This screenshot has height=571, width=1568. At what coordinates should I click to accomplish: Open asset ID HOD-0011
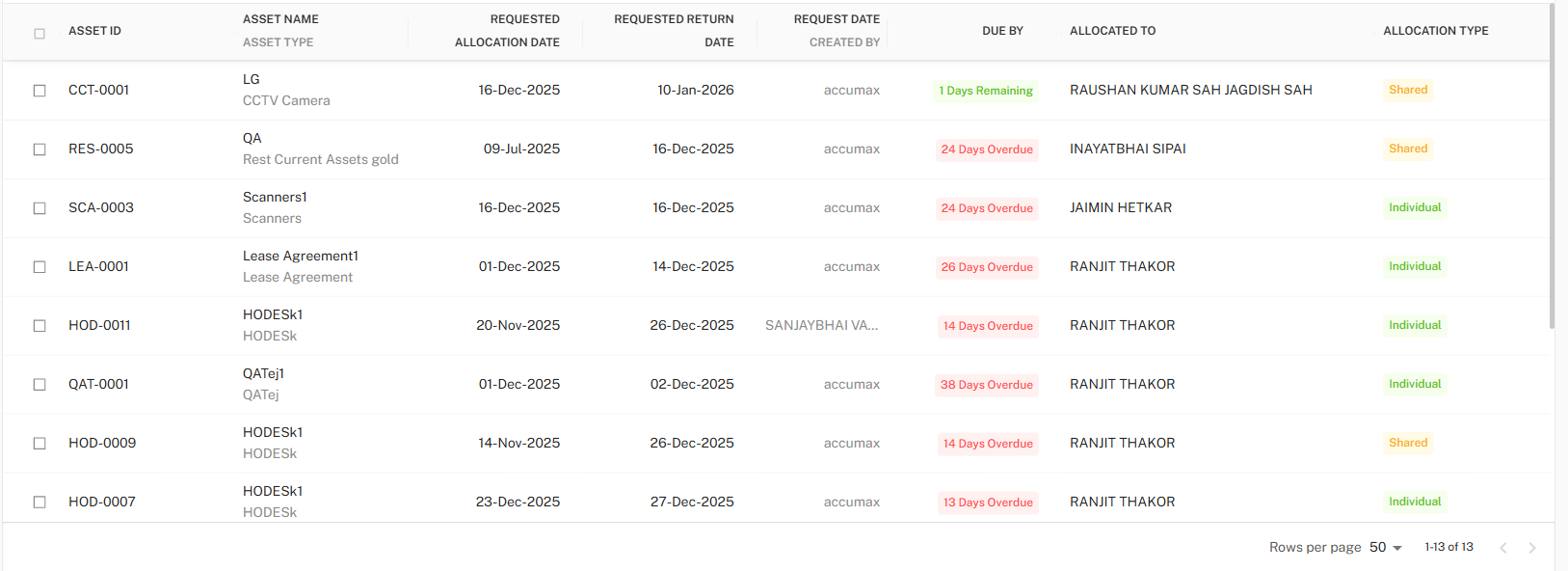[x=99, y=325]
